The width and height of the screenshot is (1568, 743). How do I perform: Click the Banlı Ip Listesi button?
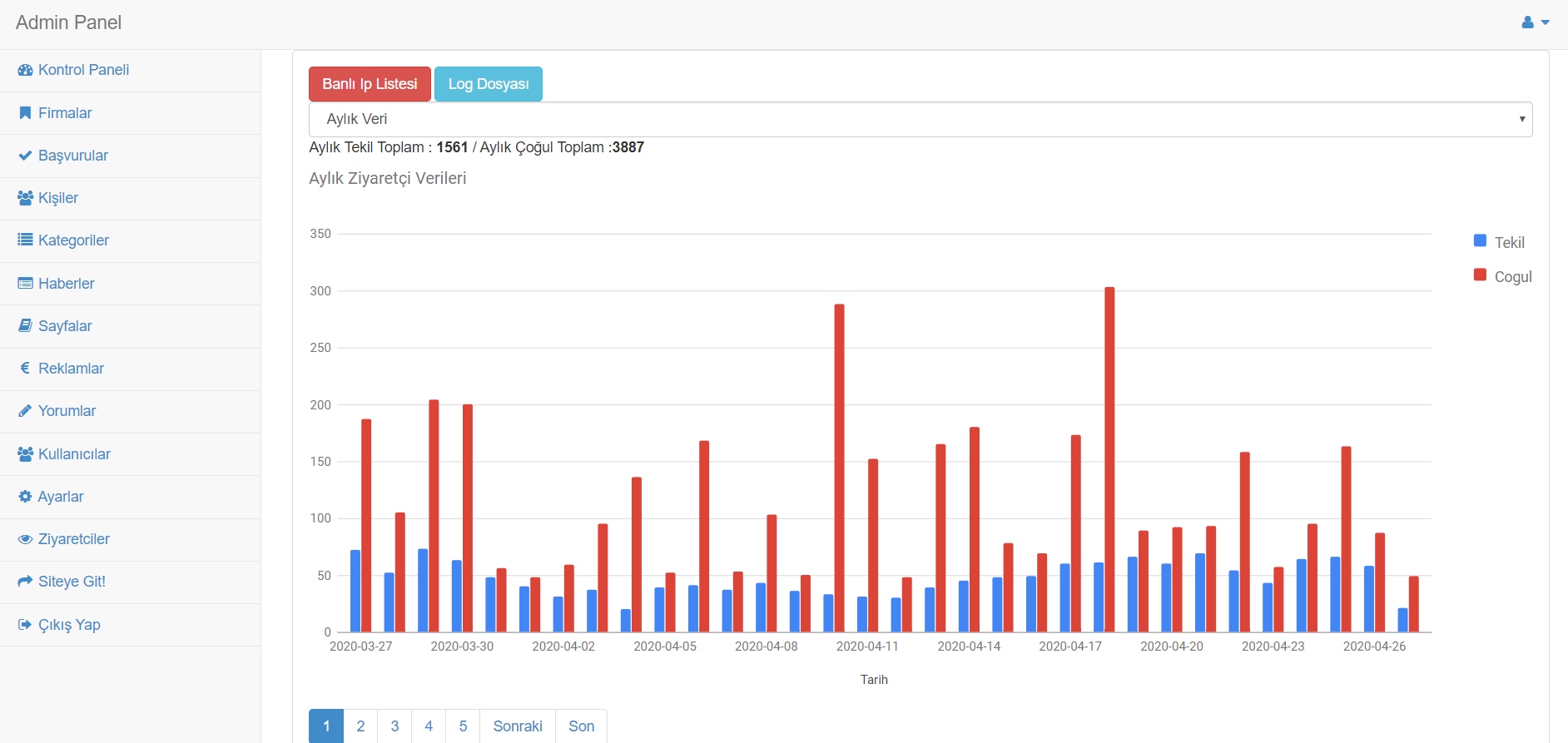pos(370,84)
